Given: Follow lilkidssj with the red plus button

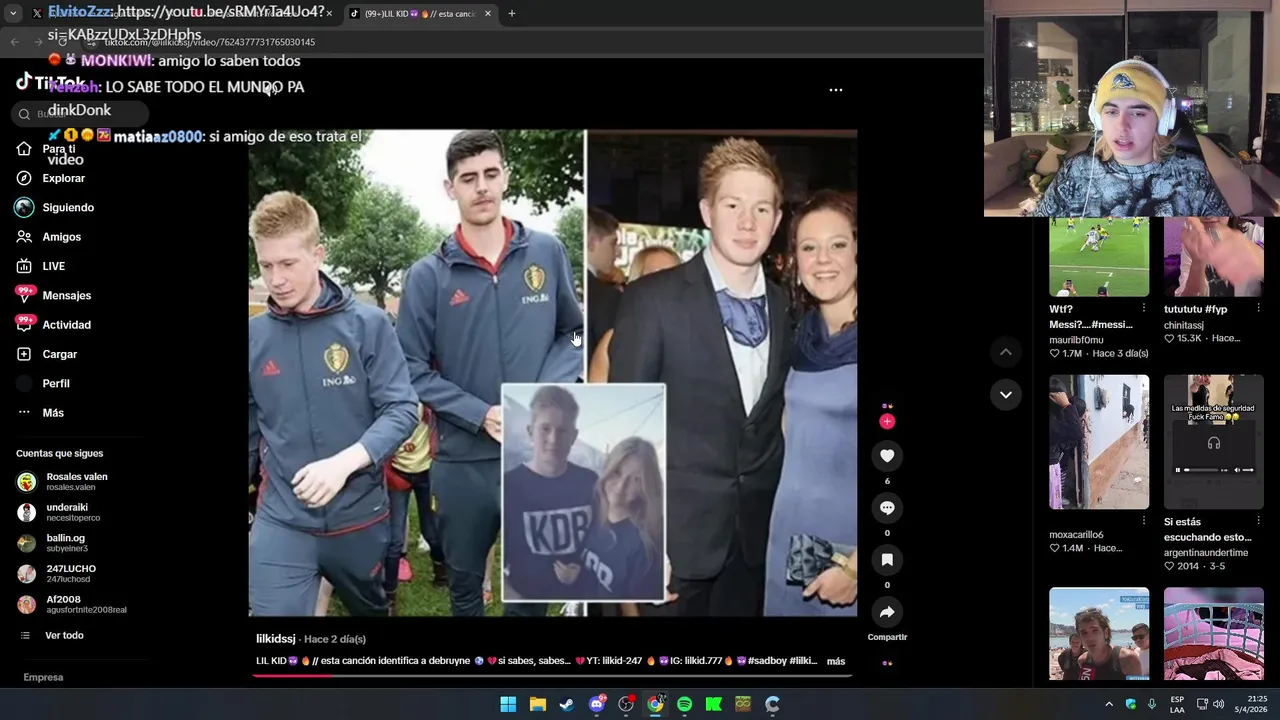Looking at the screenshot, I should pyautogui.click(x=887, y=421).
